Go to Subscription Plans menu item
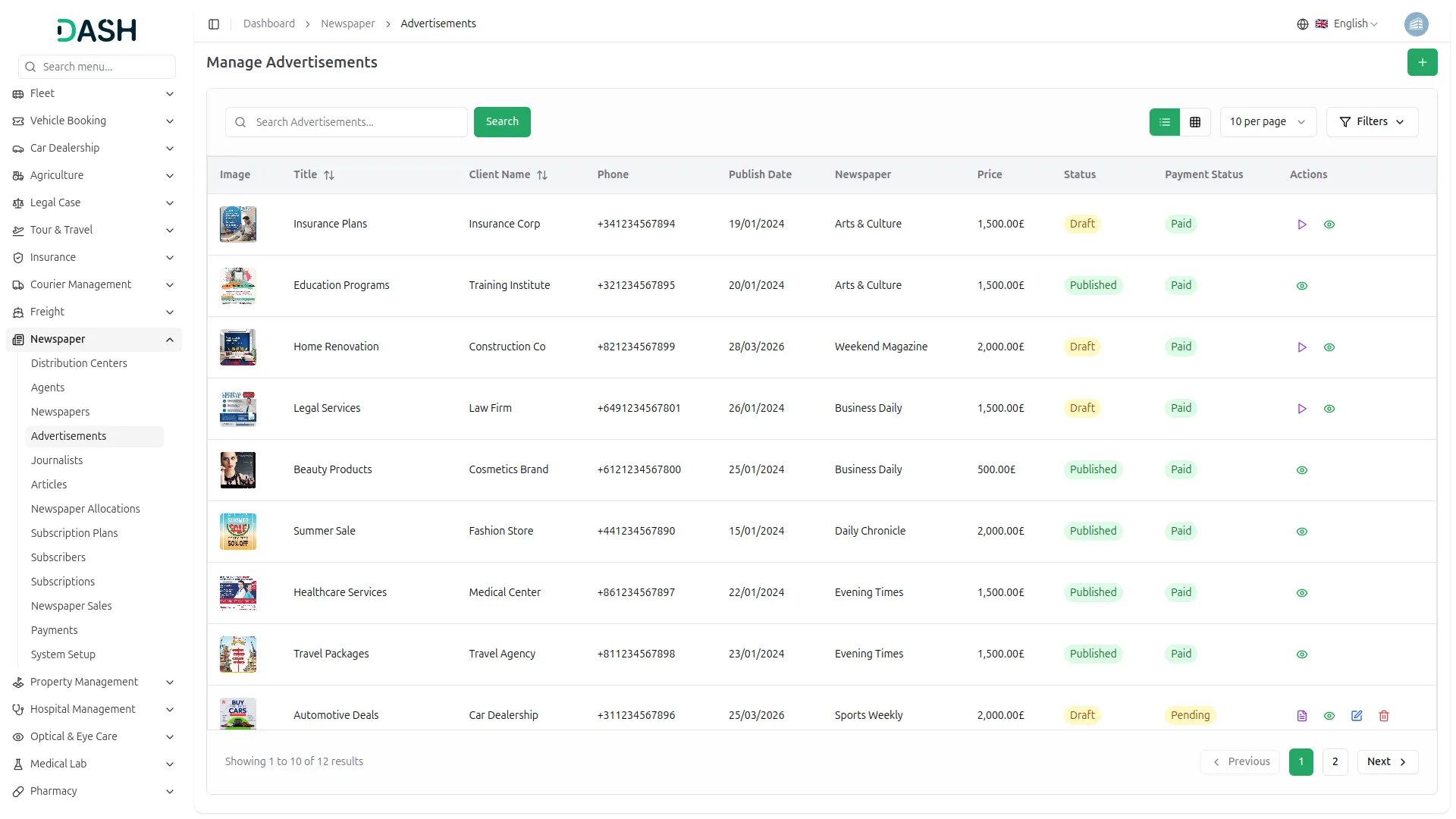Image resolution: width=1456 pixels, height=819 pixels. click(x=74, y=533)
